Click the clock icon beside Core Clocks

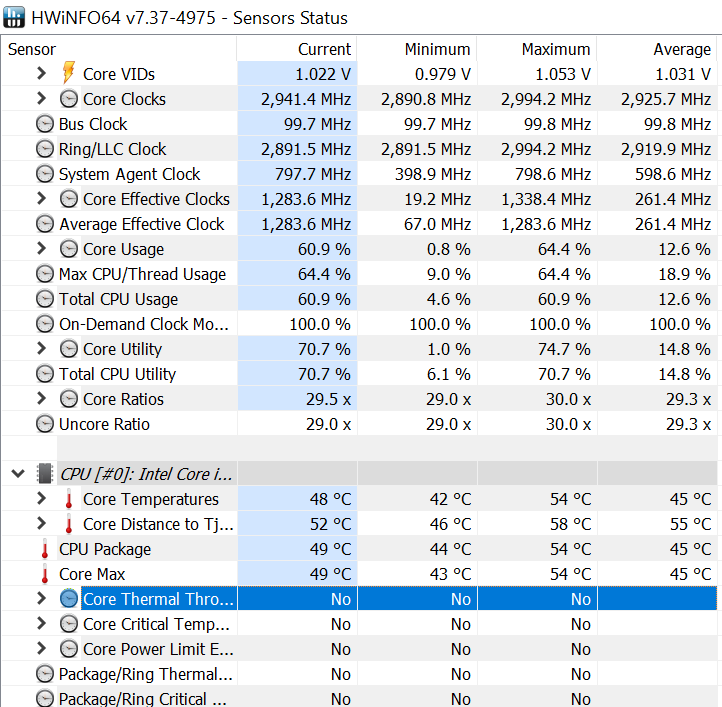[x=69, y=99]
